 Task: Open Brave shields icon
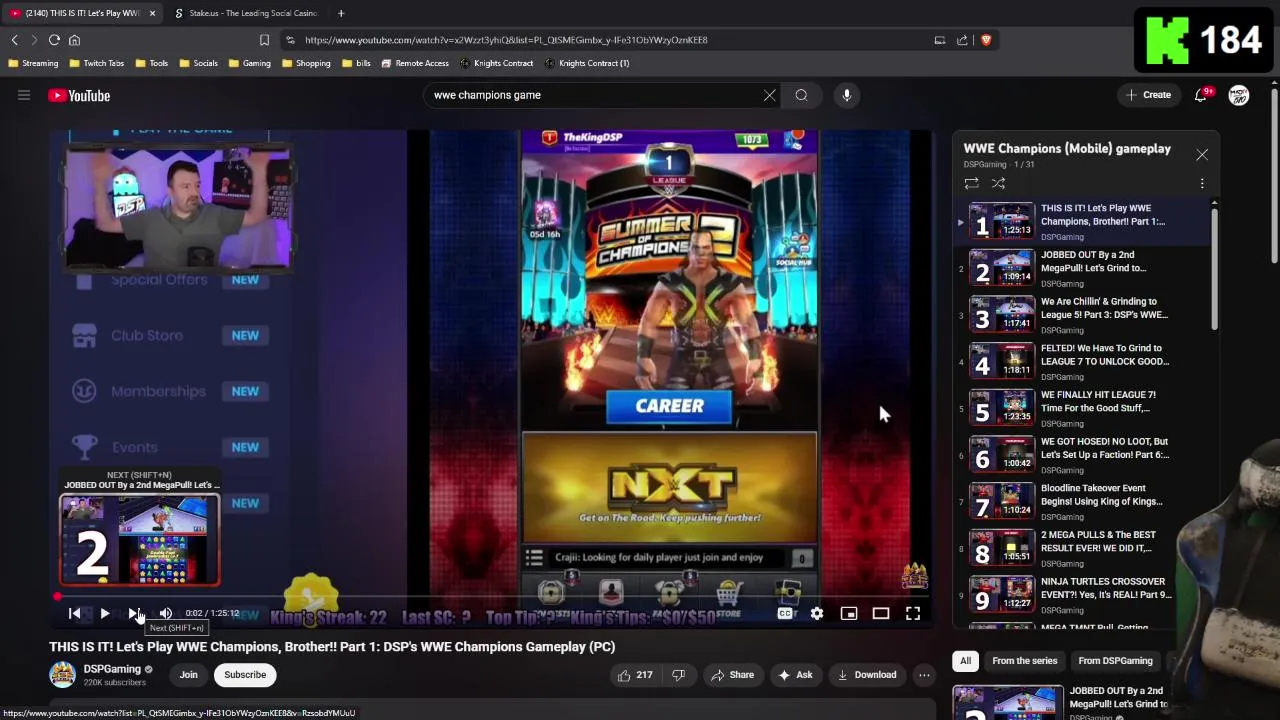986,40
